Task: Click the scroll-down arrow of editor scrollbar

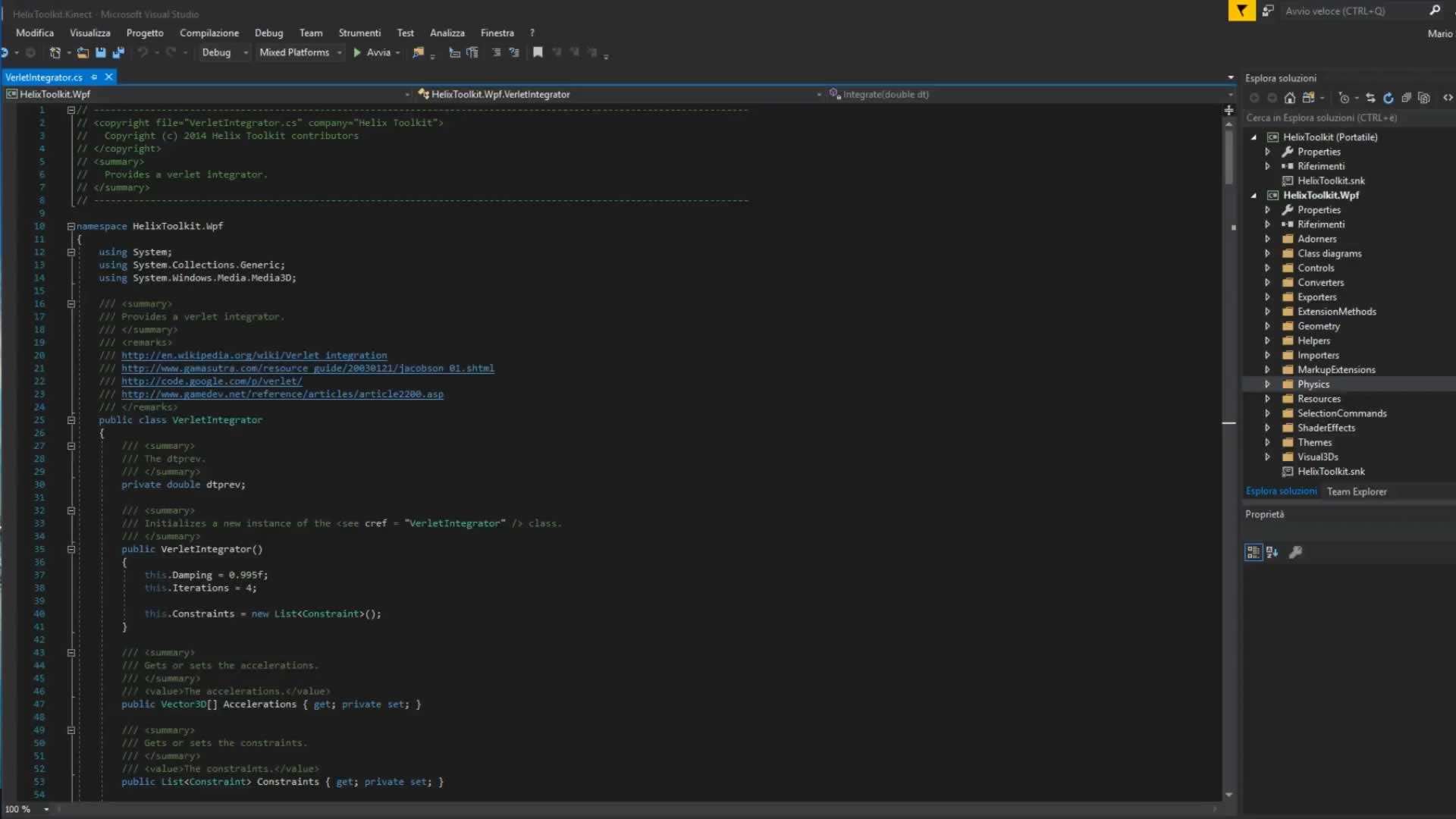Action: pyautogui.click(x=1228, y=795)
